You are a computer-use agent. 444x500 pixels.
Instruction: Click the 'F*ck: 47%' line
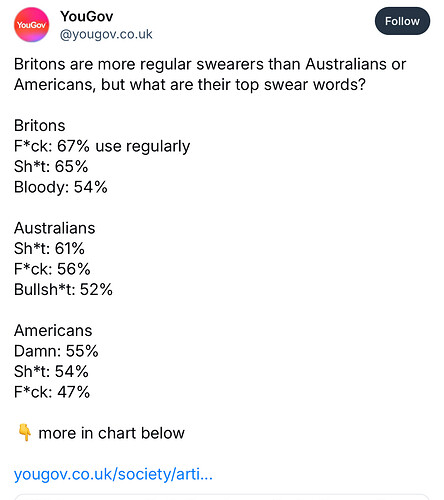(x=52, y=392)
